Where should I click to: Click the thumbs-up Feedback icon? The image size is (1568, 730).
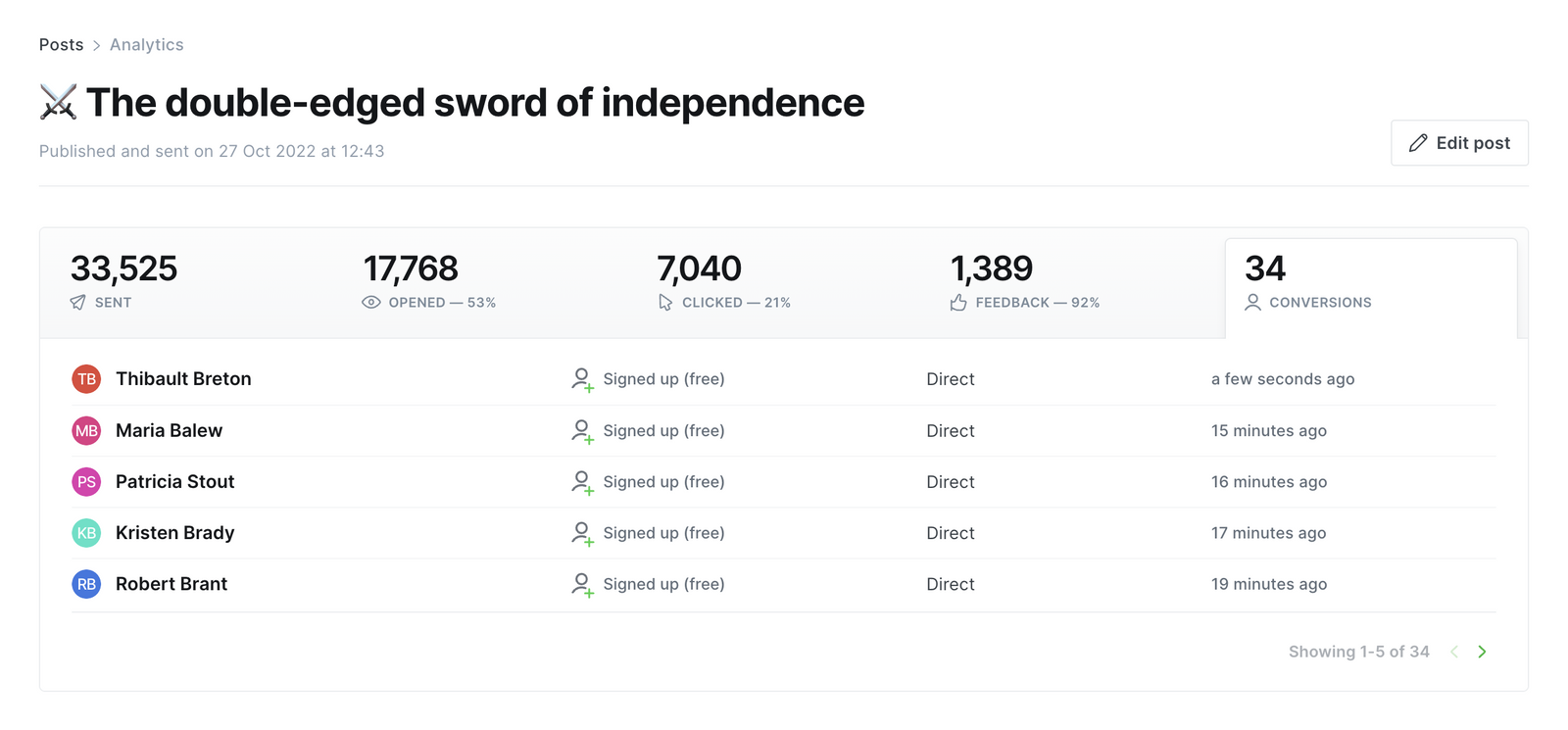point(958,303)
